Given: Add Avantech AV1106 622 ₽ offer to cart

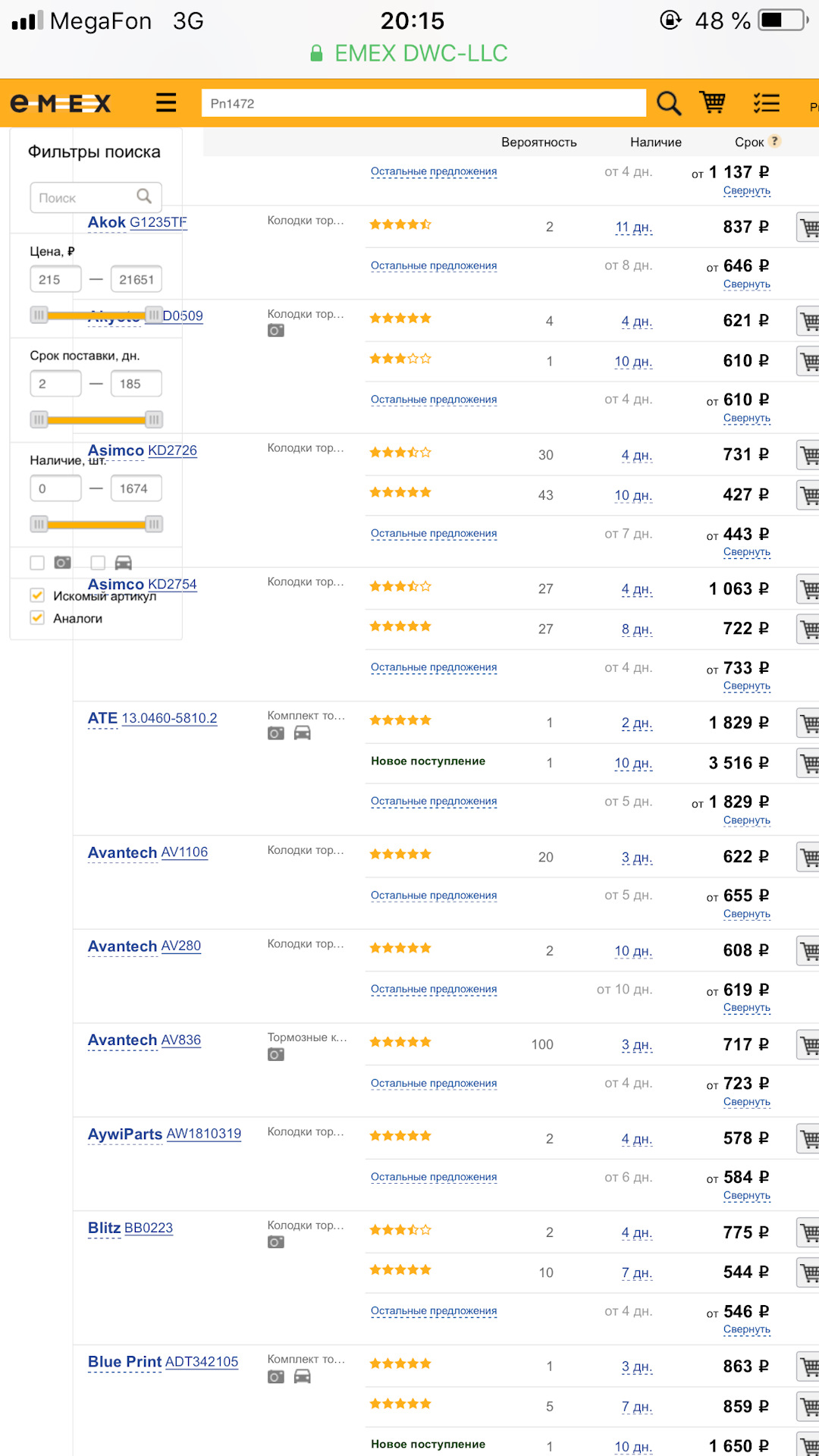Looking at the screenshot, I should click(x=808, y=857).
